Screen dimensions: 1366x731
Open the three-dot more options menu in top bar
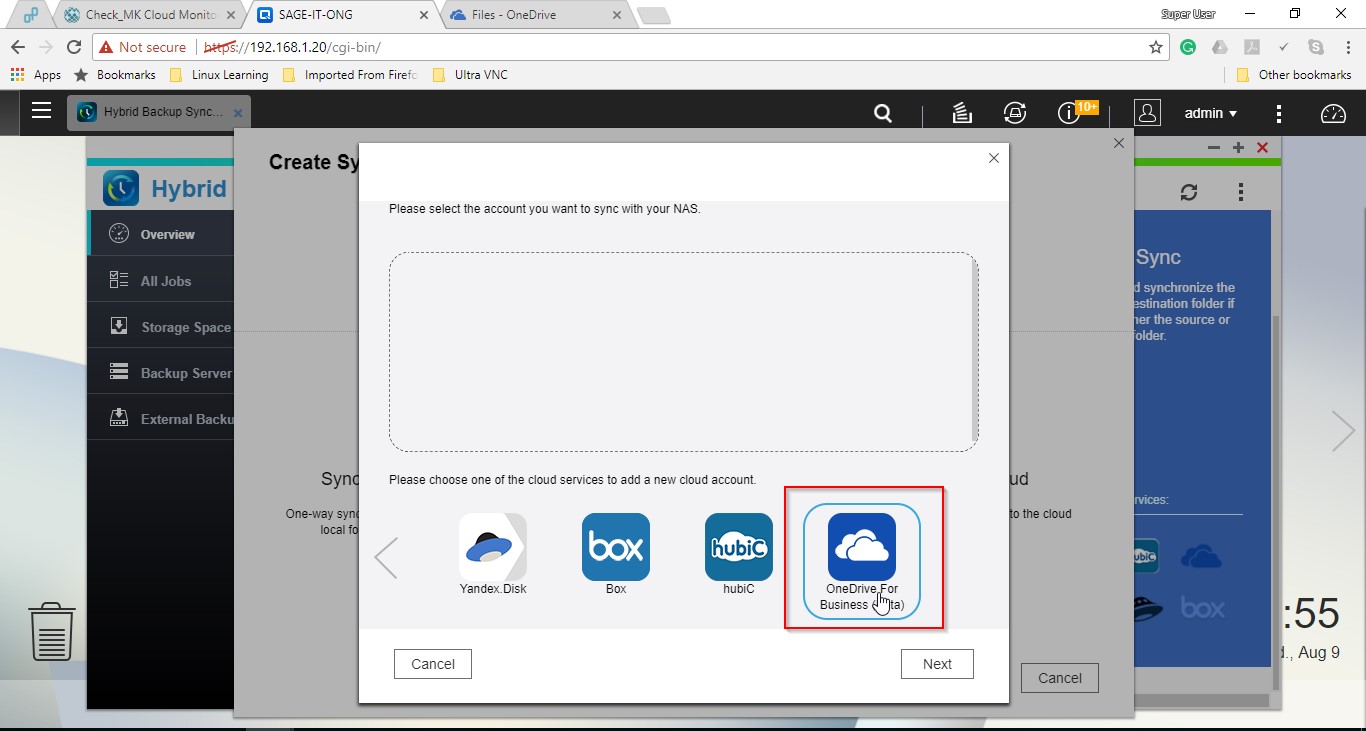pos(1278,114)
